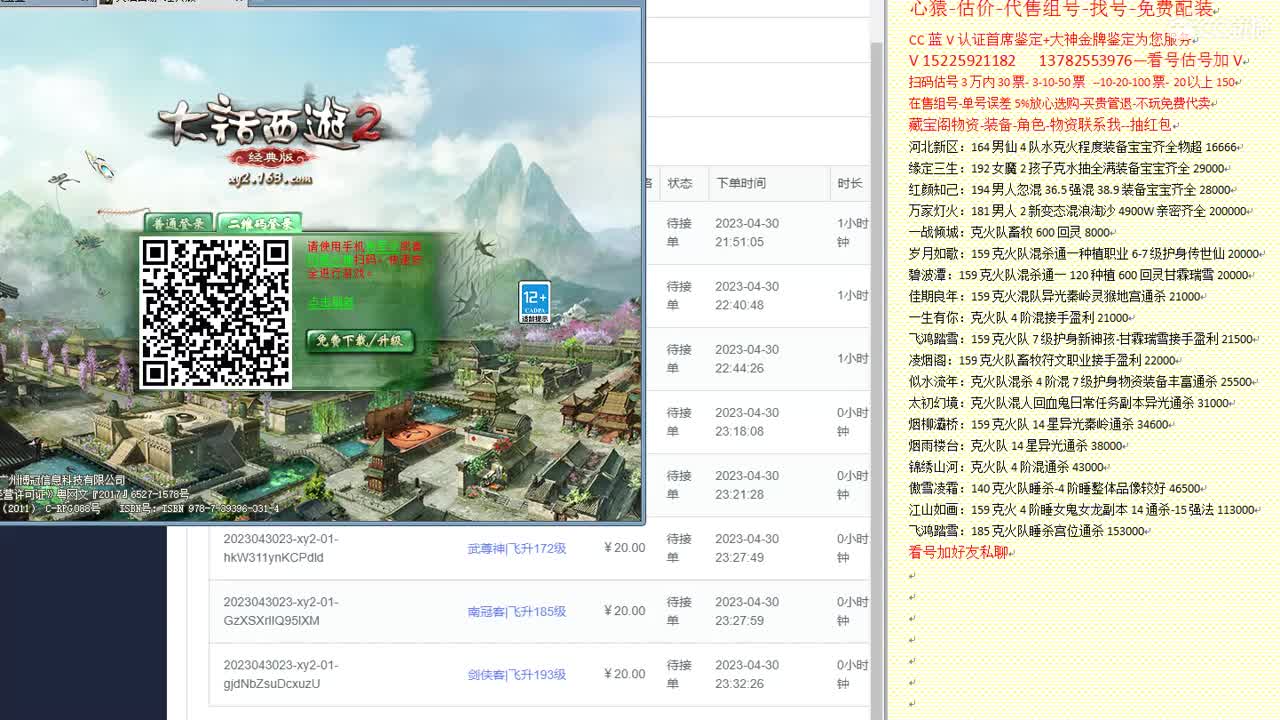
Task: Click 待接单 status in the 23:32:26 row
Action: click(x=679, y=673)
